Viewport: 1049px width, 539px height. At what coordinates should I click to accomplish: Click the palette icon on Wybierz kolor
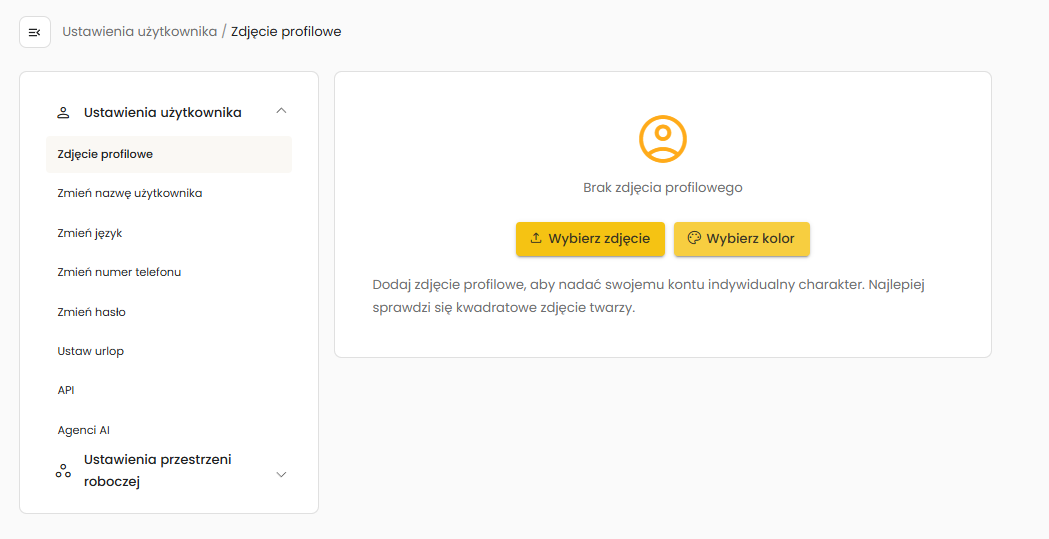coord(694,239)
